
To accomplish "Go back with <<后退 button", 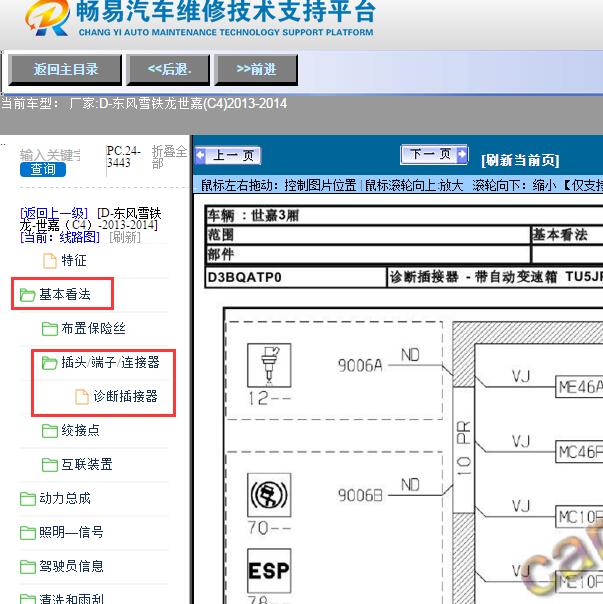I will tap(169, 70).
